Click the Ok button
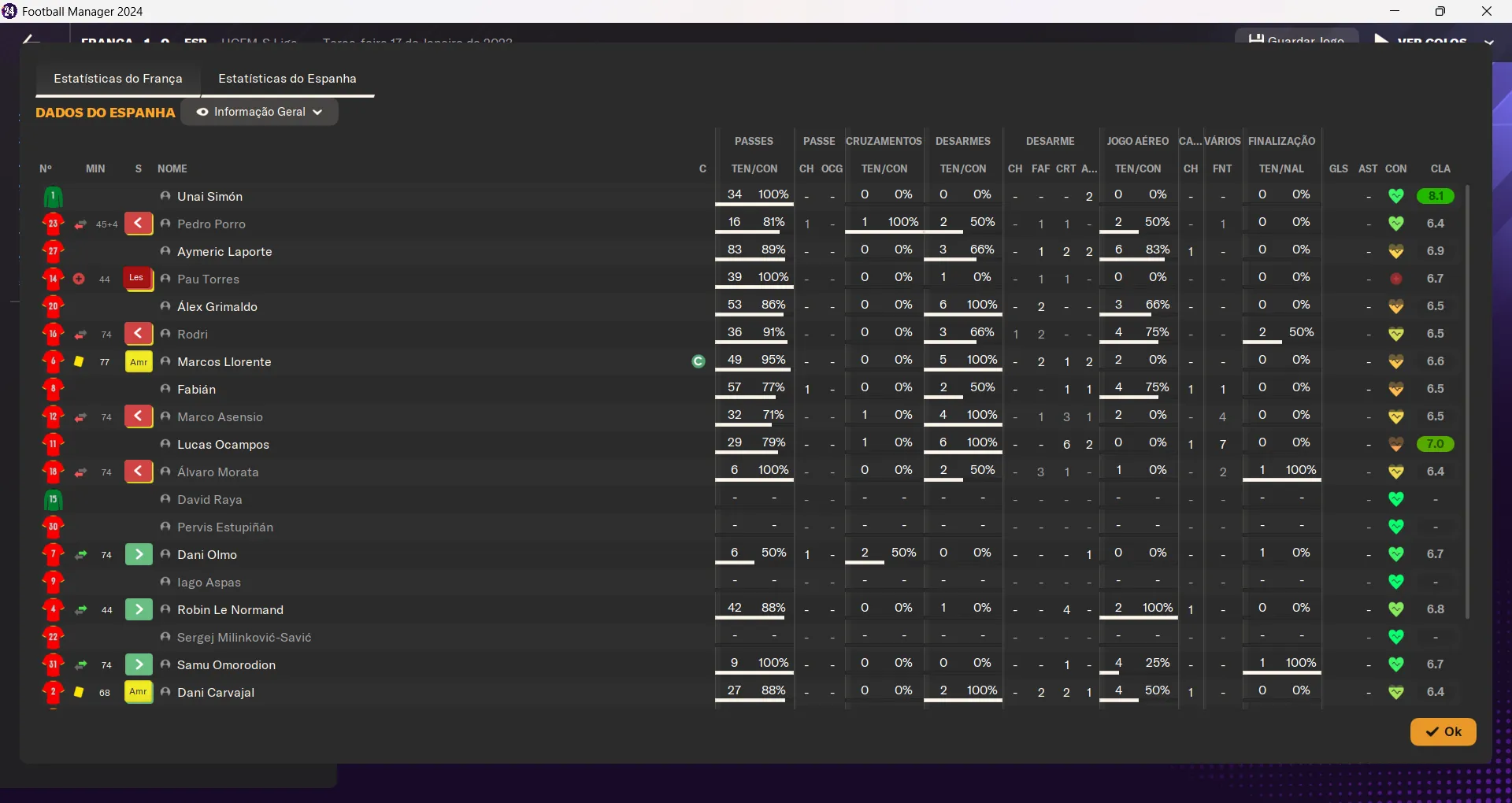1512x803 pixels. coord(1443,731)
